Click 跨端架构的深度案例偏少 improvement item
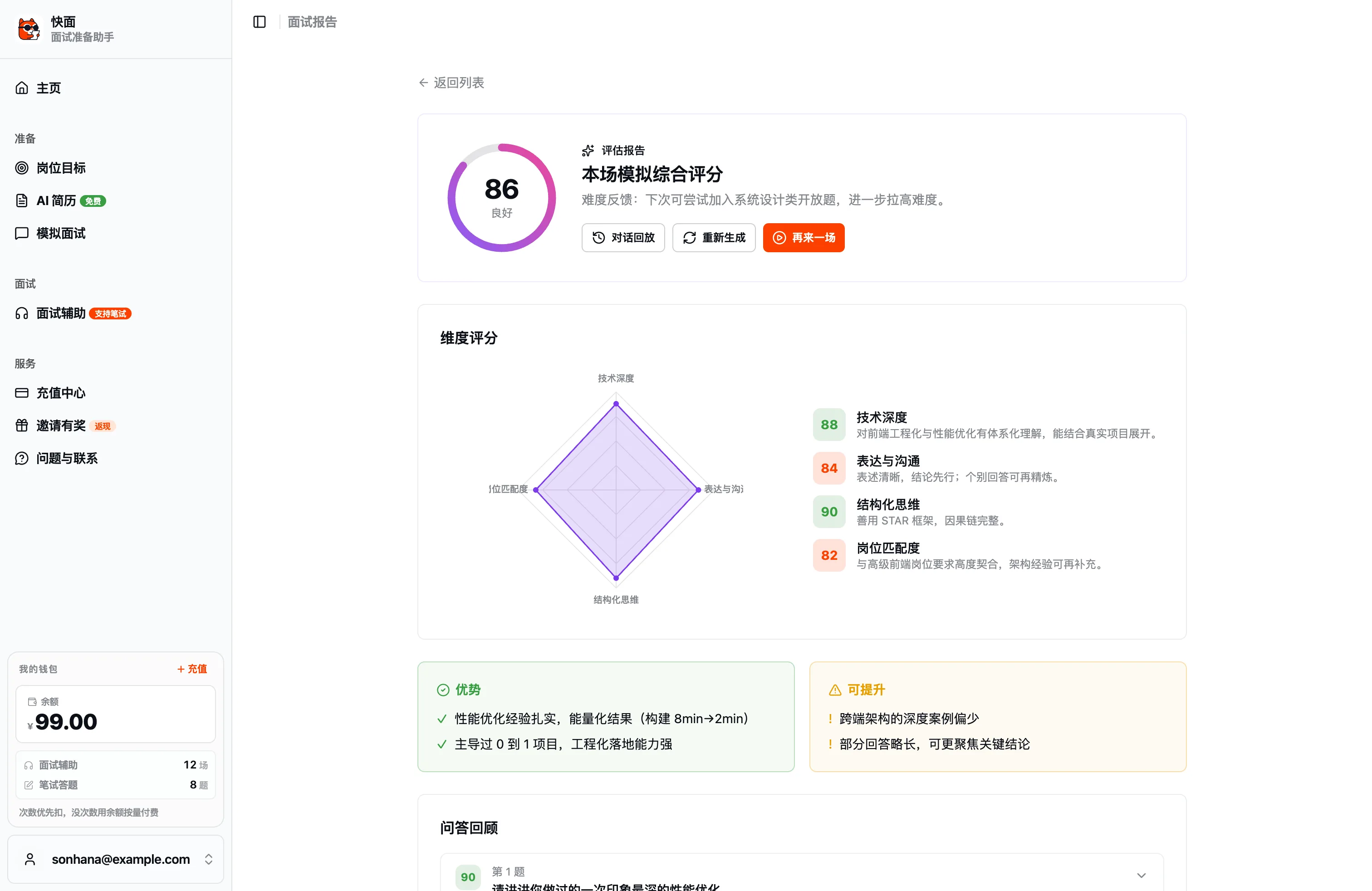This screenshot has height=891, width=1372. [908, 719]
